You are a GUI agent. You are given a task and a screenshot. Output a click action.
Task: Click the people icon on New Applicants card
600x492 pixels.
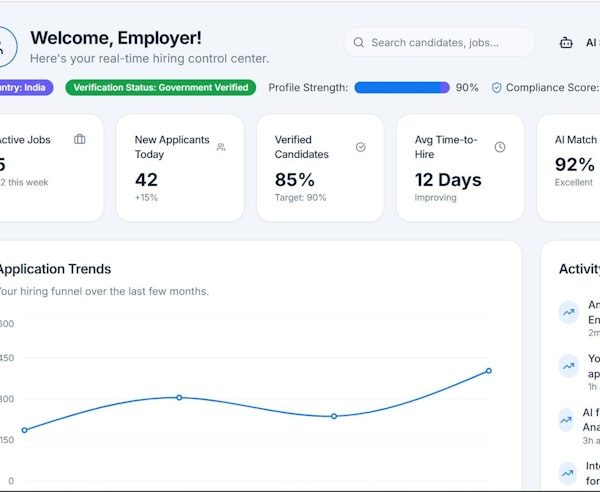click(x=221, y=147)
